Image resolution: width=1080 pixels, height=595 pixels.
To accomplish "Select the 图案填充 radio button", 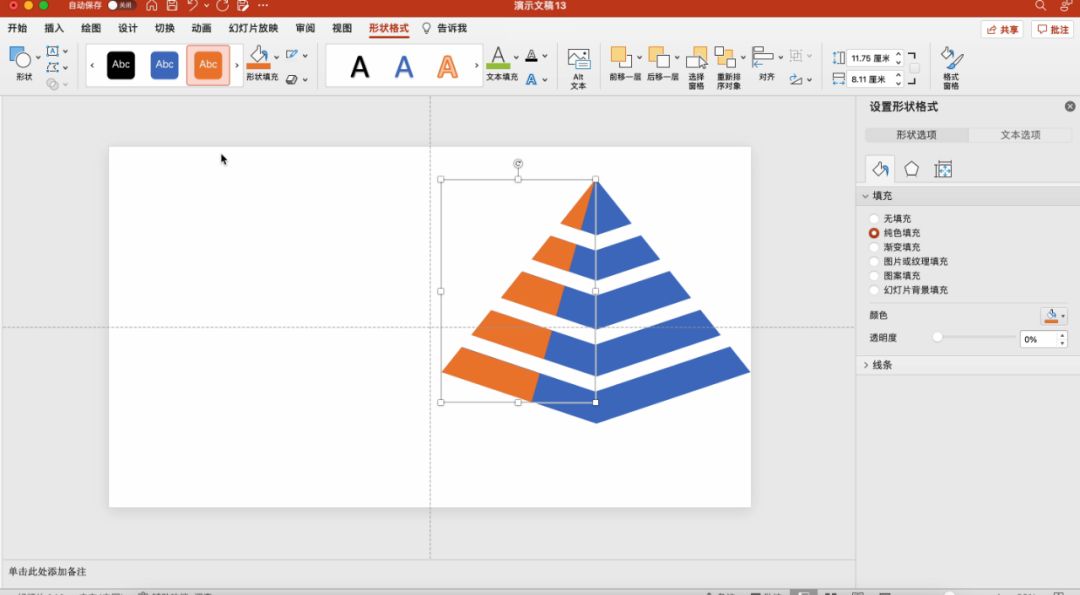I will click(x=874, y=276).
